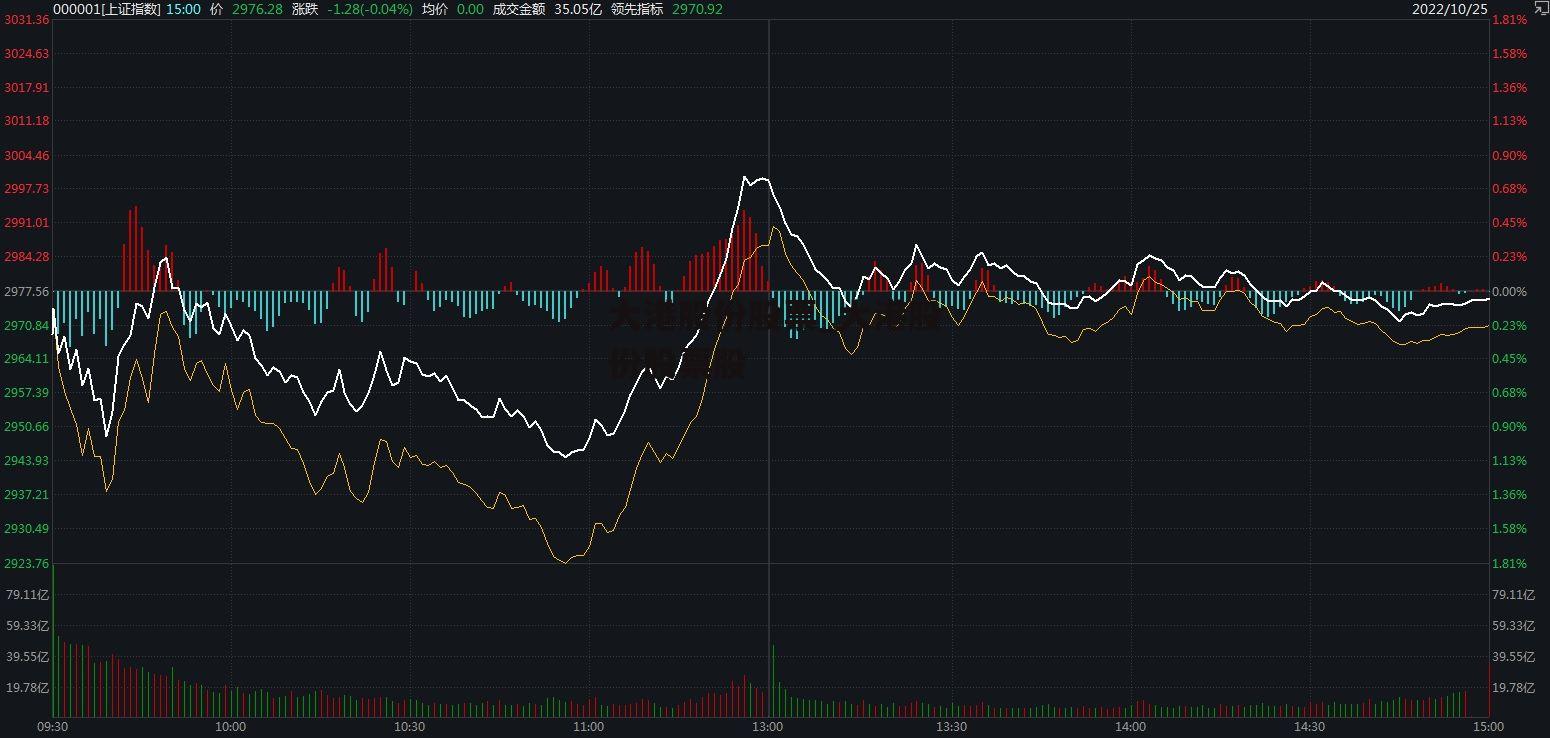Screen dimensions: 1550x738
Task: Select the 成交金额 label
Action: tap(519, 9)
